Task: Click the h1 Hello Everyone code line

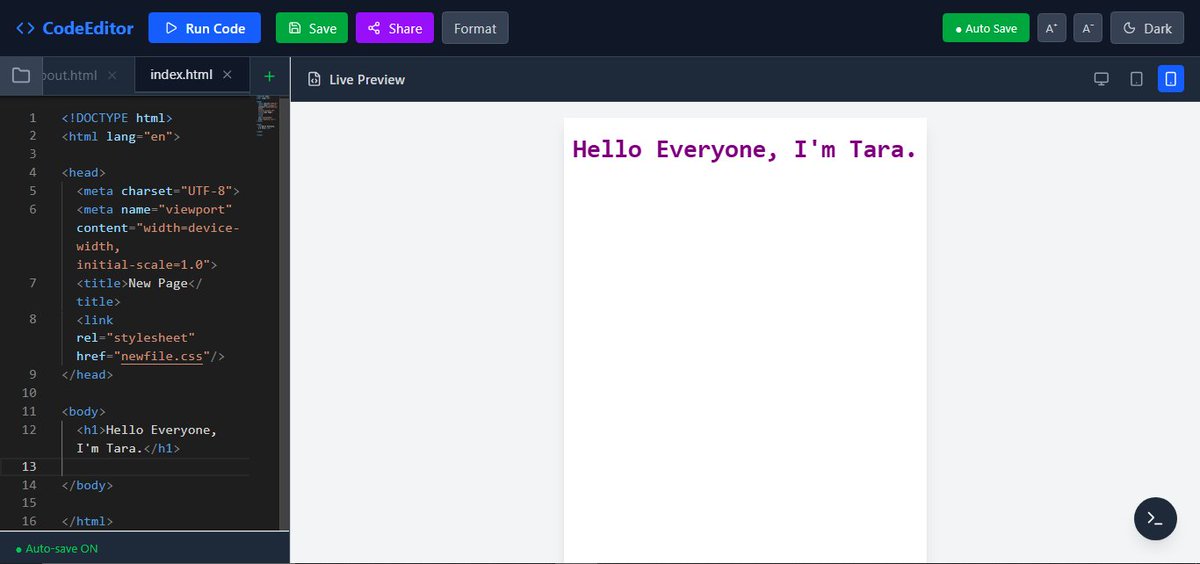Action: click(x=147, y=439)
